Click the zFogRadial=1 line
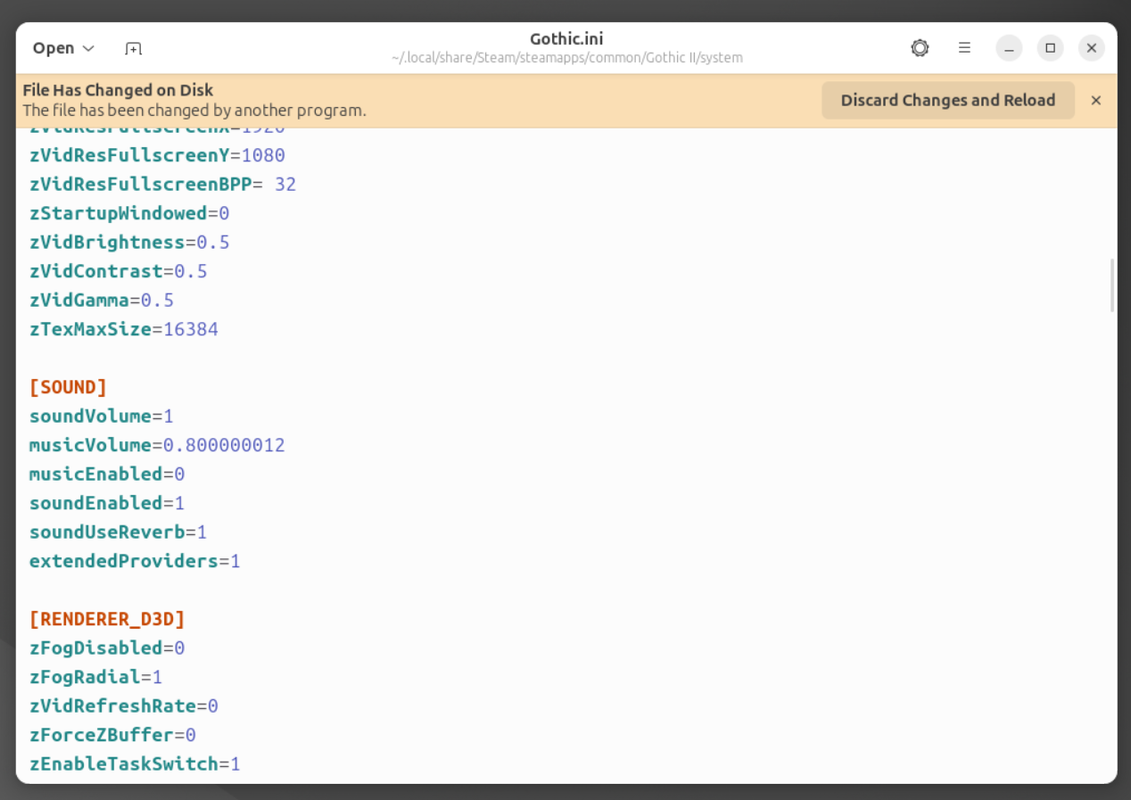 pos(96,677)
